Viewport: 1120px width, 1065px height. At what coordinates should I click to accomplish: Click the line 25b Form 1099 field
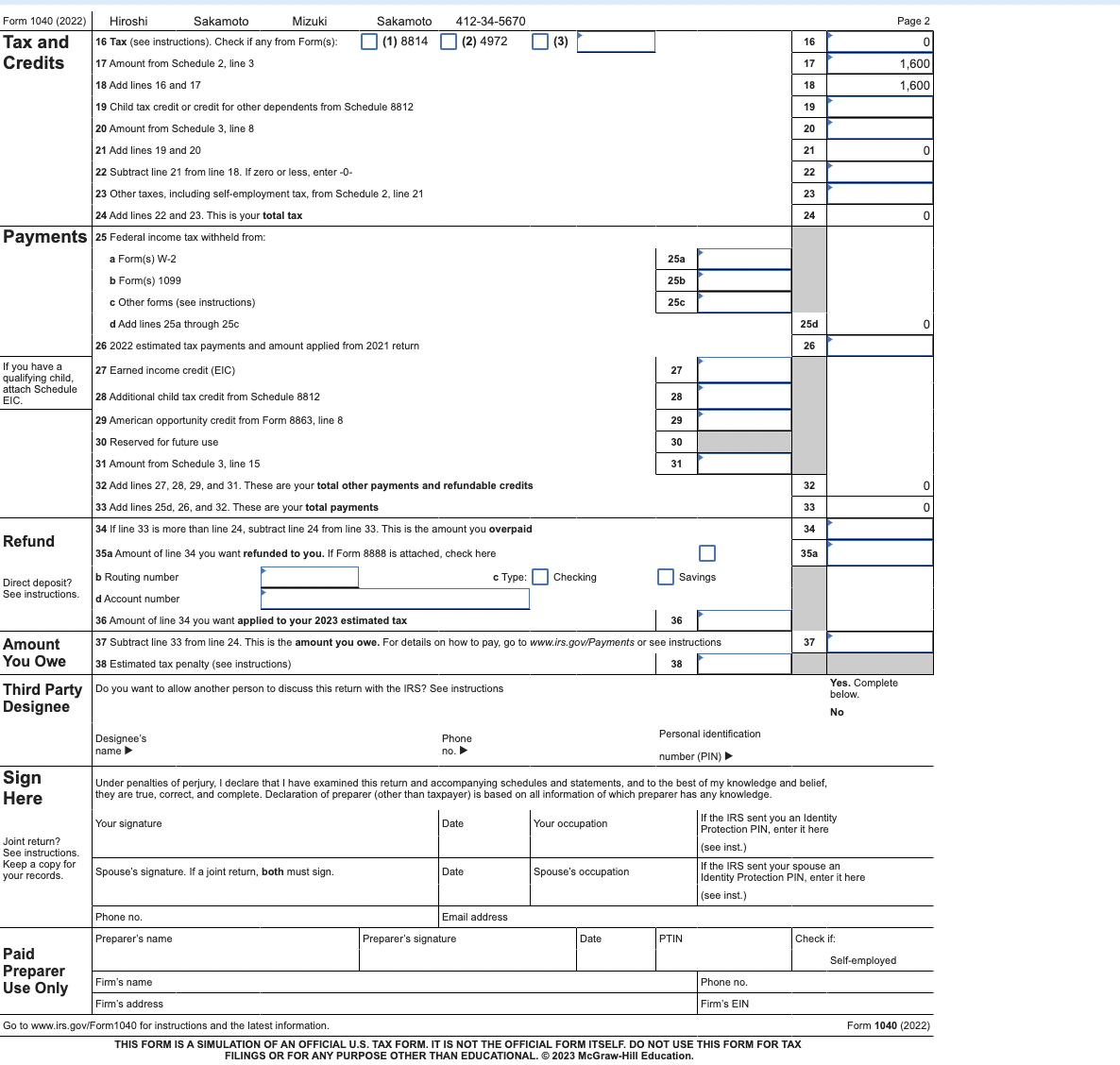tap(744, 280)
